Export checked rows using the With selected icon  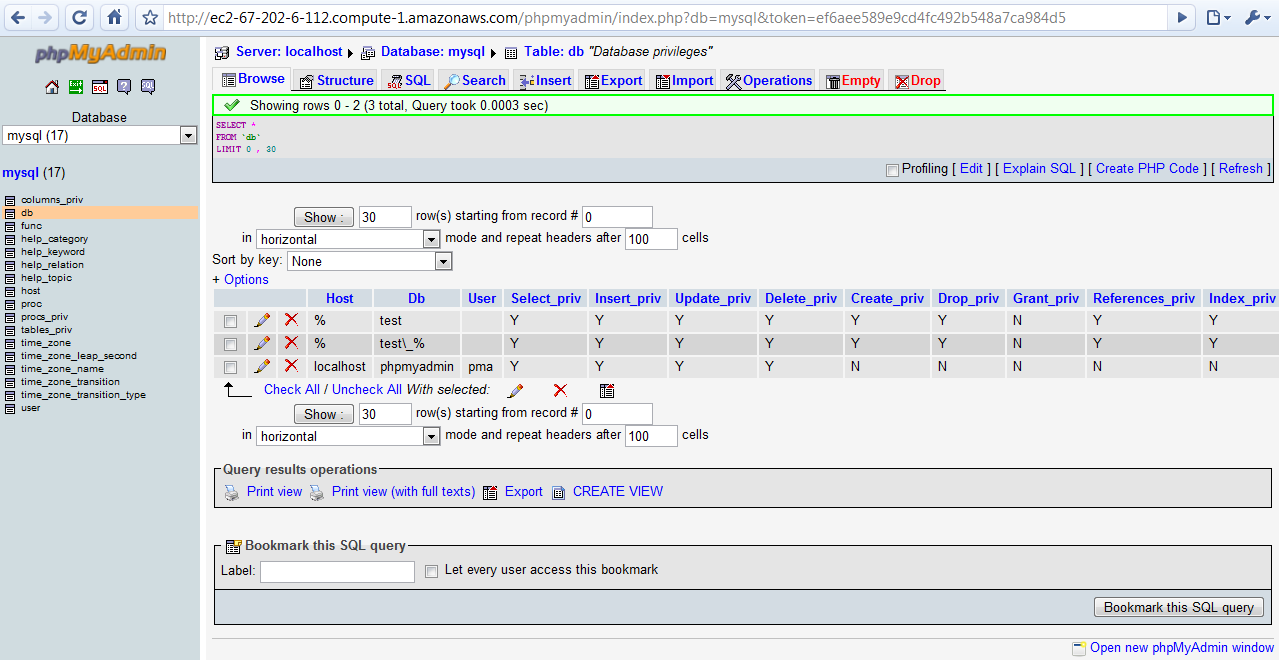tap(607, 390)
